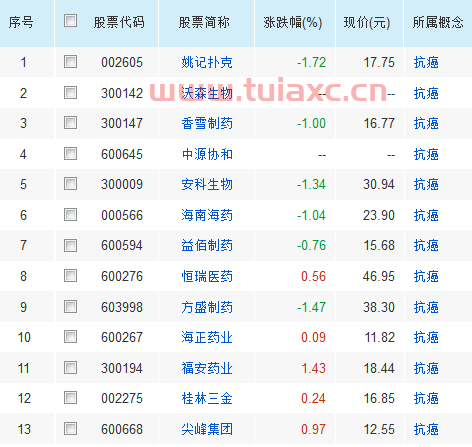Check the box for stock 000566

click(70, 215)
